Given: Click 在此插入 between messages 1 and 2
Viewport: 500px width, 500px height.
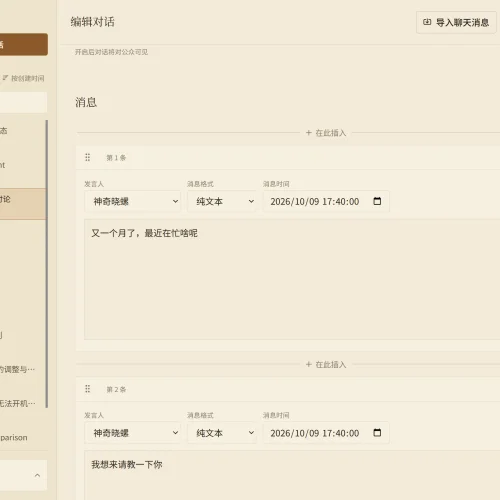Looking at the screenshot, I should pyautogui.click(x=326, y=365).
